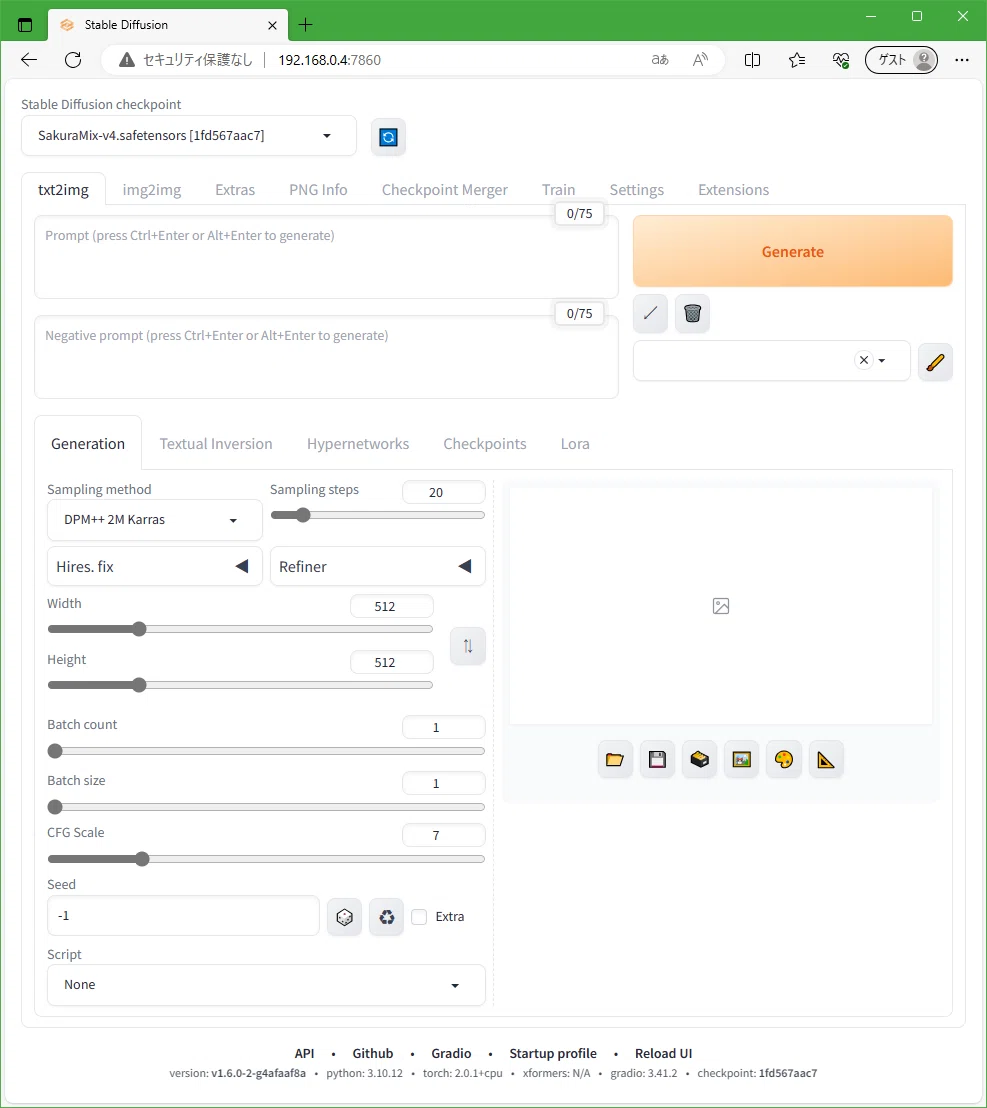Expand the Hires. fix section

pyautogui.click(x=155, y=567)
